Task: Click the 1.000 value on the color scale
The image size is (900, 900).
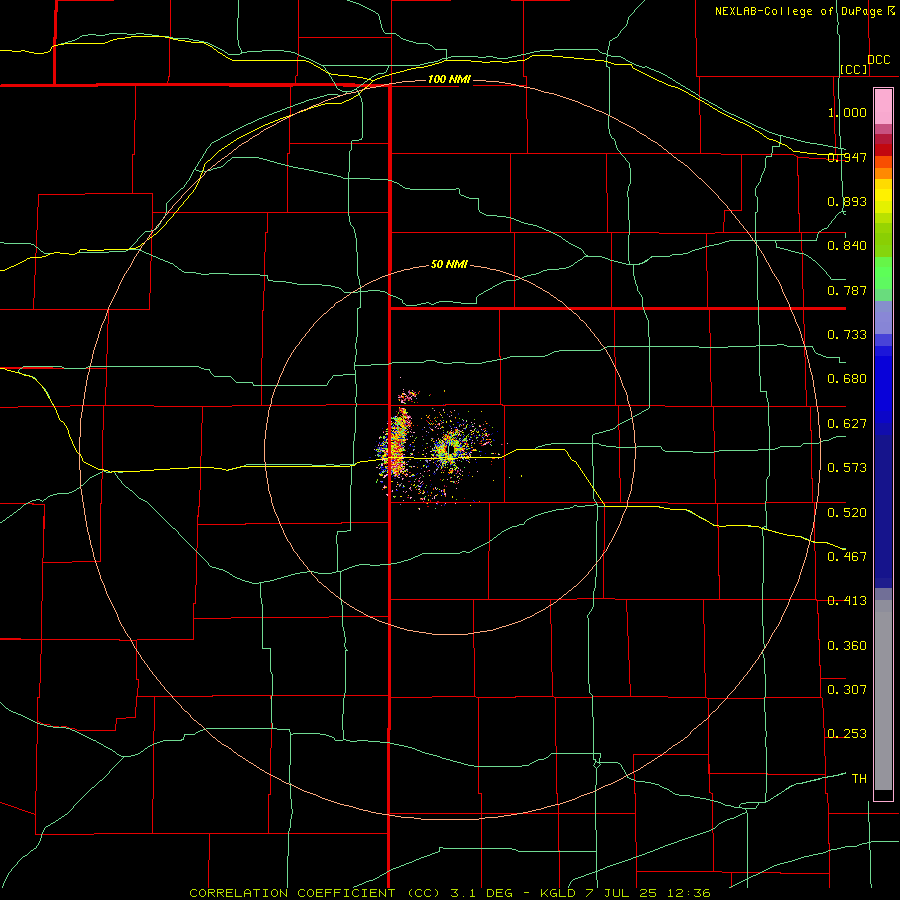Action: coord(847,112)
